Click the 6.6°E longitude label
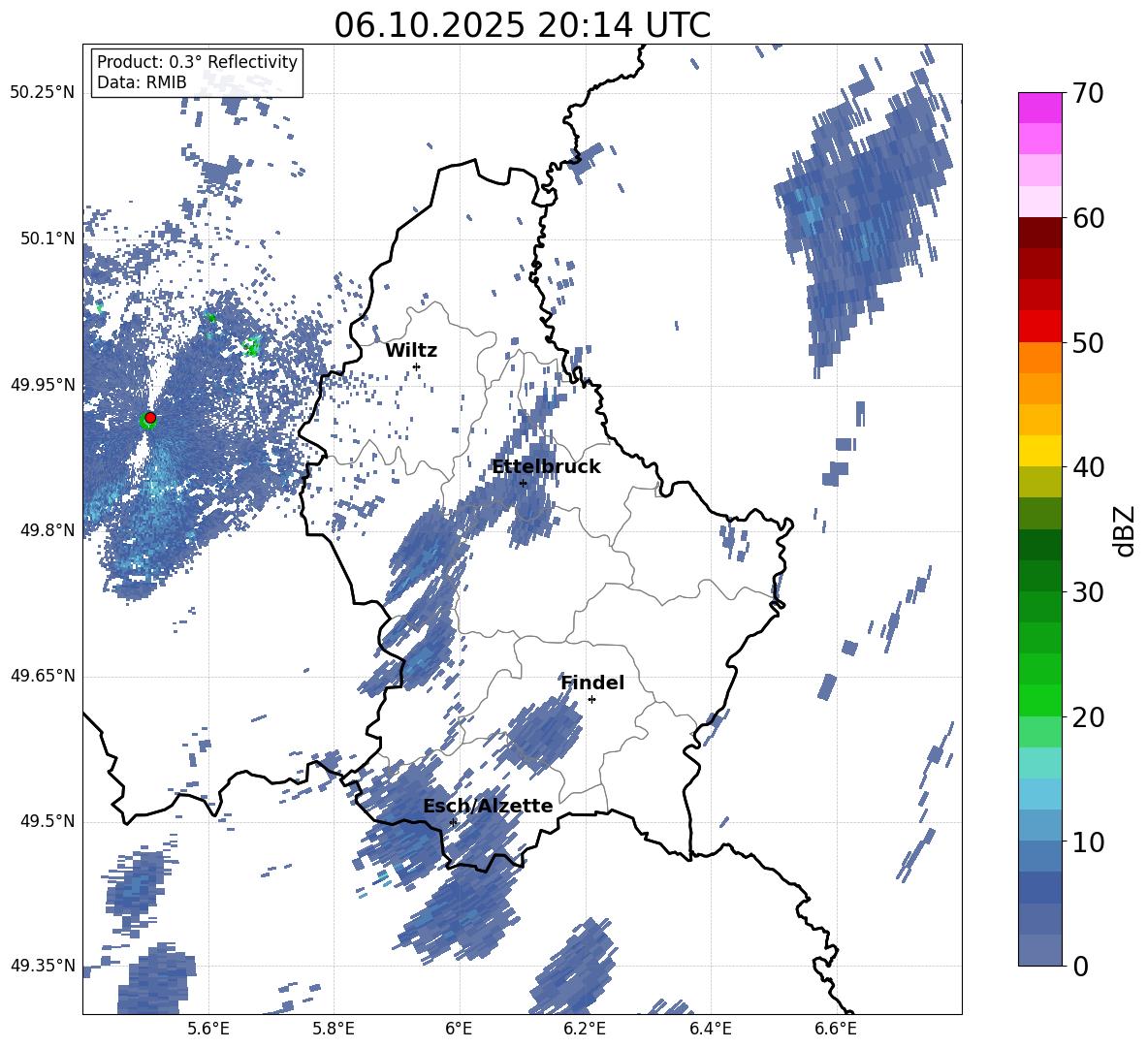The width and height of the screenshot is (1148, 1048). pos(836,1029)
